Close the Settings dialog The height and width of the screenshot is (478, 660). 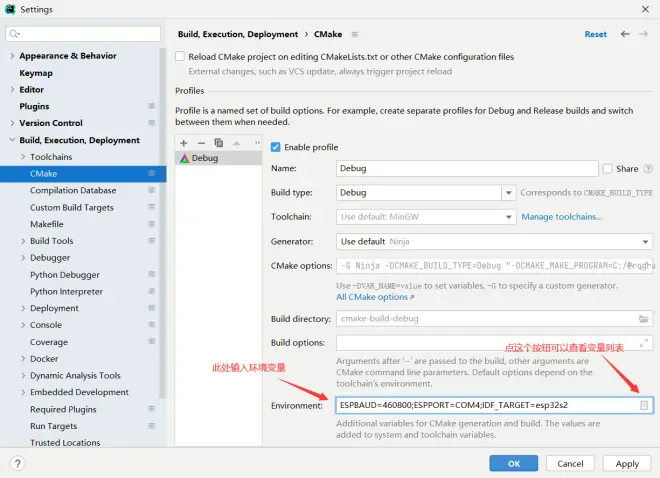coord(645,9)
